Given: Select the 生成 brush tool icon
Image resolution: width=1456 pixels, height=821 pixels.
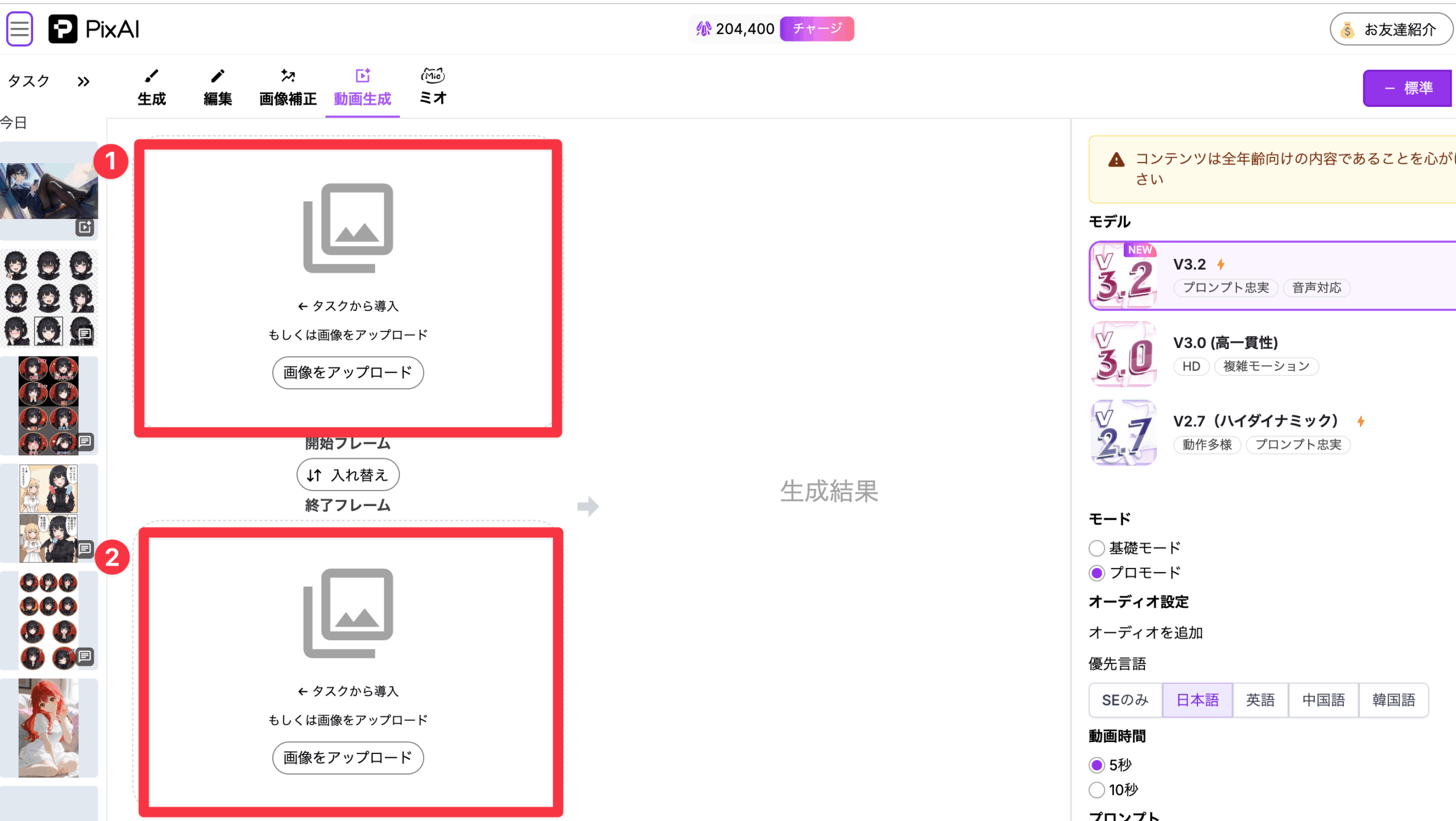Looking at the screenshot, I should [151, 76].
